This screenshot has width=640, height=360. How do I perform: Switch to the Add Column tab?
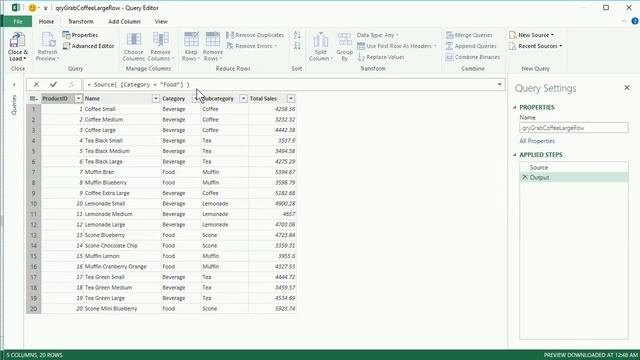point(124,21)
